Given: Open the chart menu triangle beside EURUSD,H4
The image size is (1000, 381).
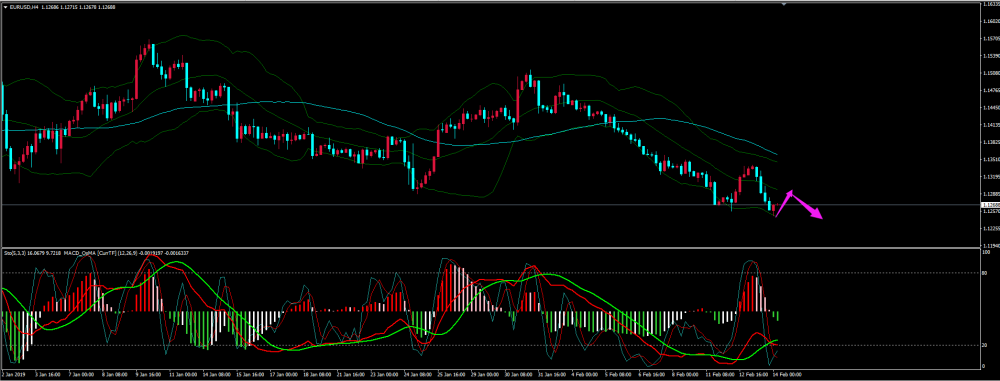Looking at the screenshot, I should tap(6, 6).
